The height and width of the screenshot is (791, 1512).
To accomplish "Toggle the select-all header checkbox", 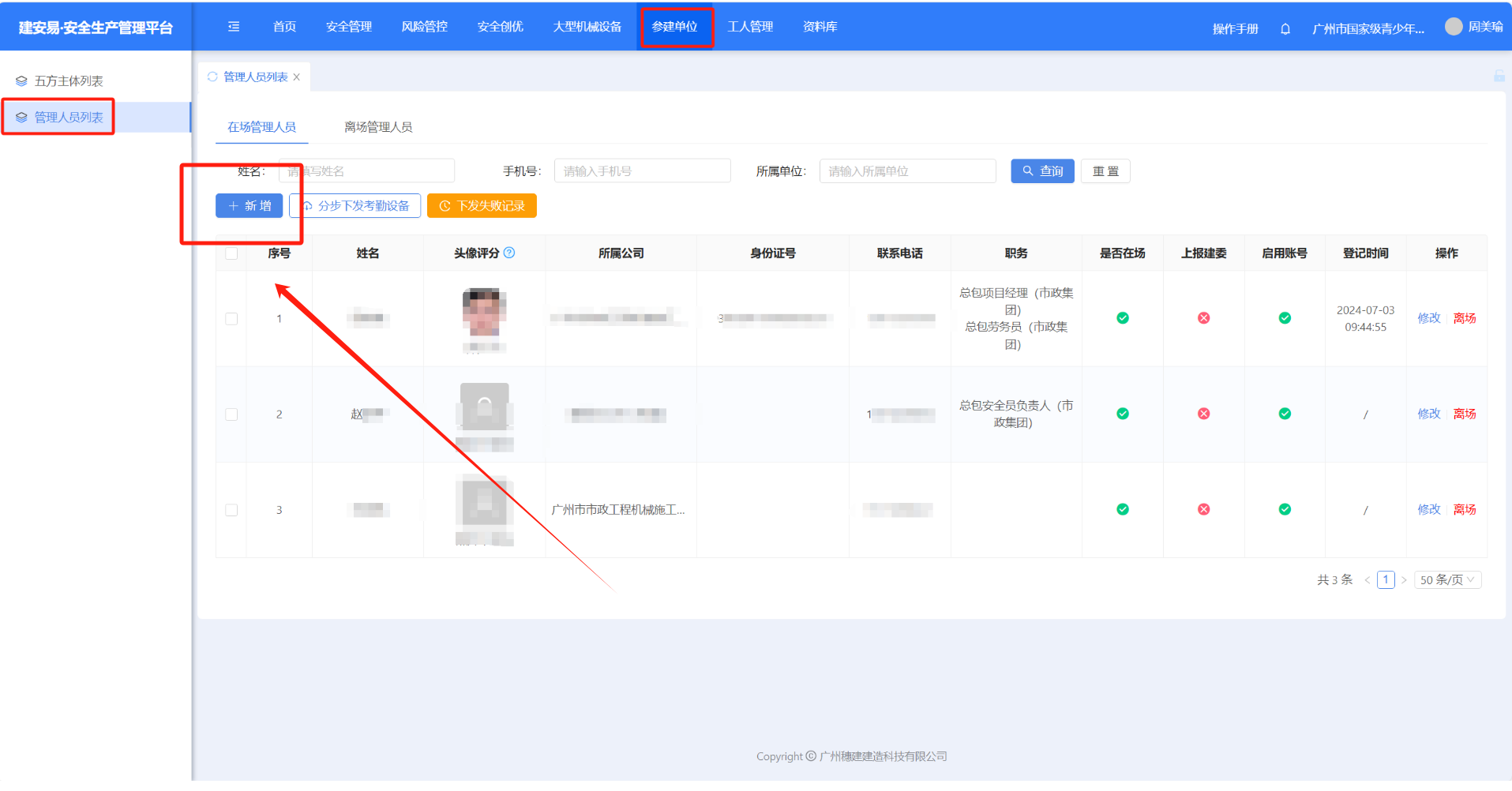I will click(231, 253).
